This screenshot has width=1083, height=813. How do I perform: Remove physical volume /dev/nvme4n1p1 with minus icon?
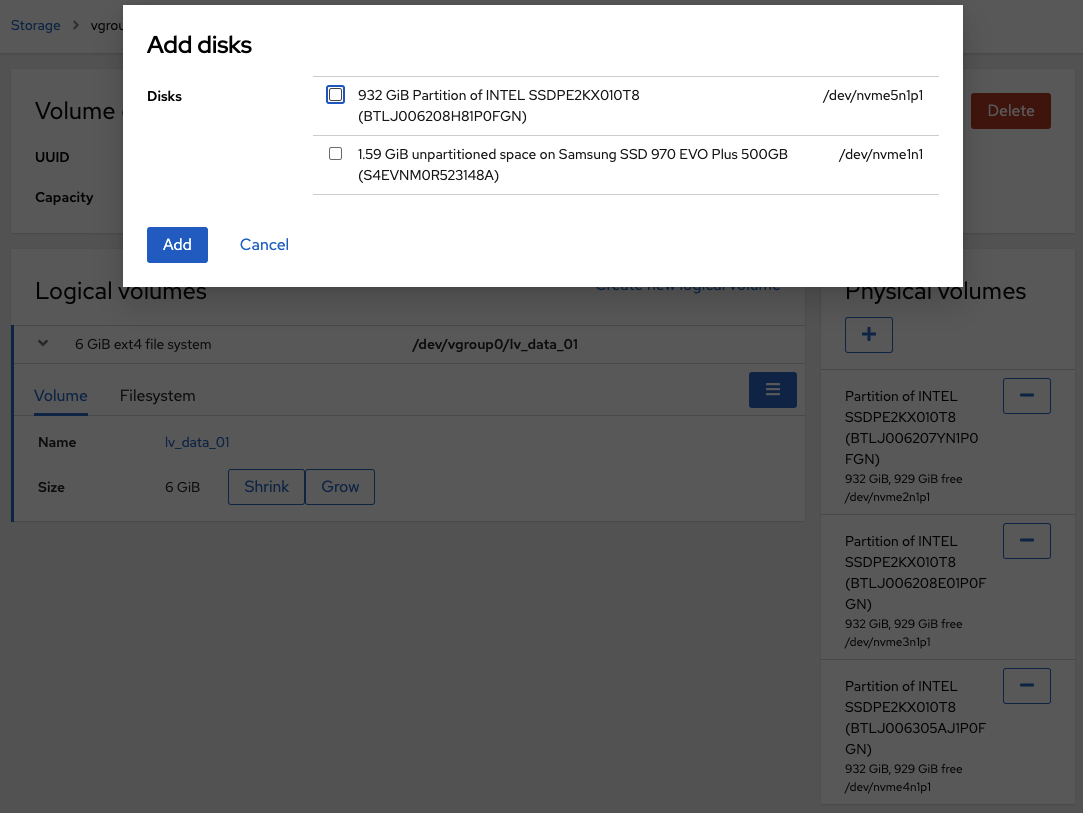(1026, 686)
